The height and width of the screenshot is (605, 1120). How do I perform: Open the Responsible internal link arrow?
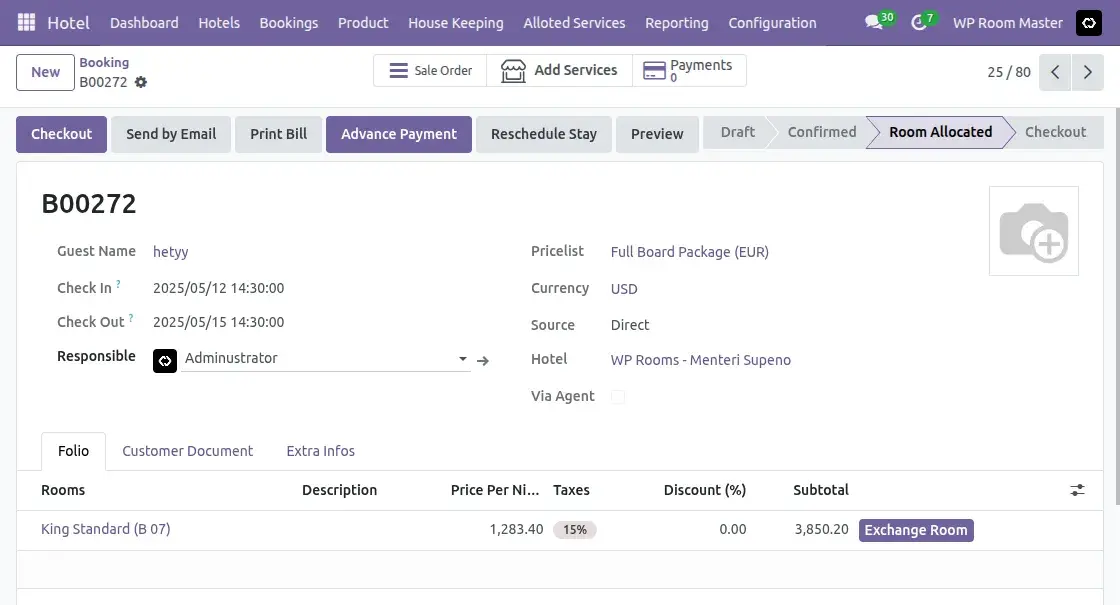[x=483, y=360]
